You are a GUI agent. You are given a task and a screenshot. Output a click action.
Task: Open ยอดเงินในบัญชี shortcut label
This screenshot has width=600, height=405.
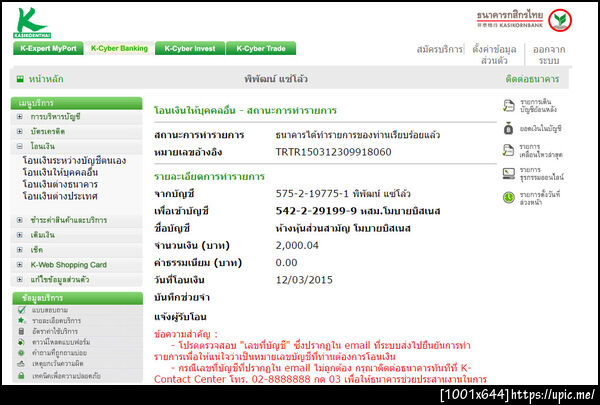tap(540, 129)
